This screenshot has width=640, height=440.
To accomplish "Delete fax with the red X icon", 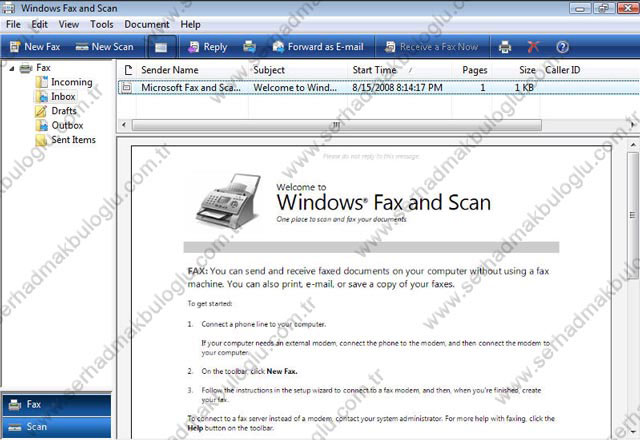I will (533, 47).
